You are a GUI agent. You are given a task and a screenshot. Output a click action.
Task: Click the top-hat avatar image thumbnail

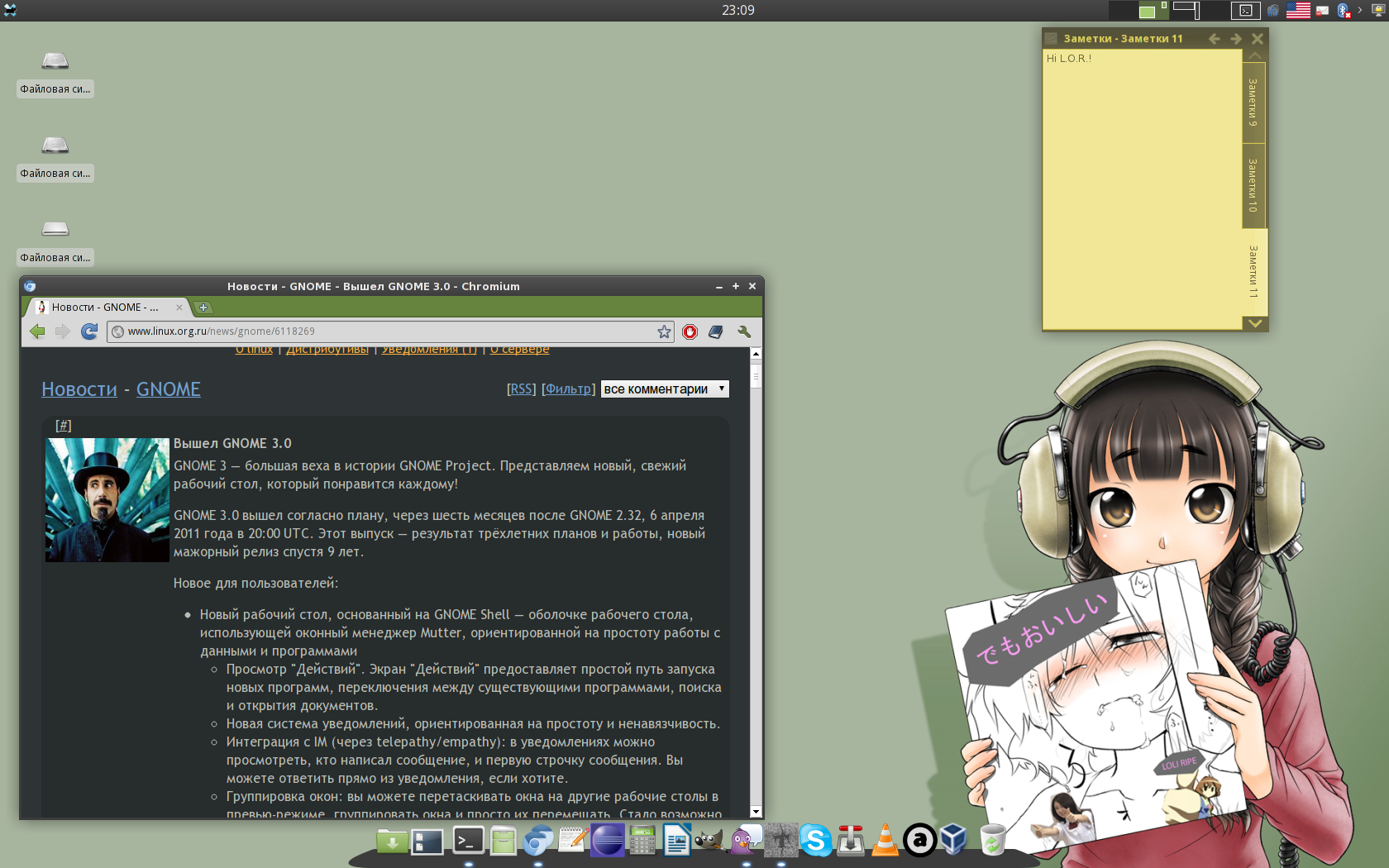[107, 500]
